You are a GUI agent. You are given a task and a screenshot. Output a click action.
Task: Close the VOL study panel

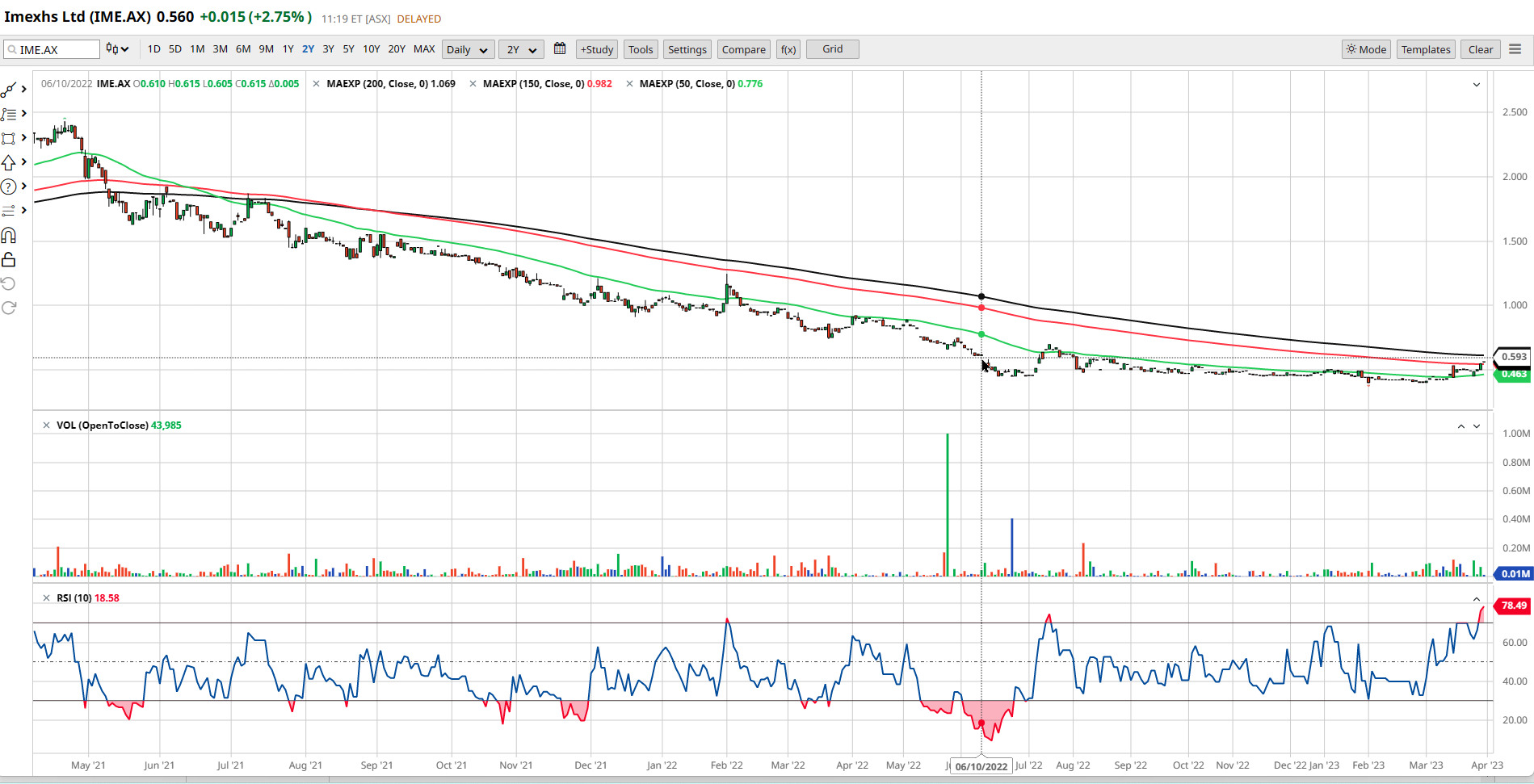coord(46,426)
